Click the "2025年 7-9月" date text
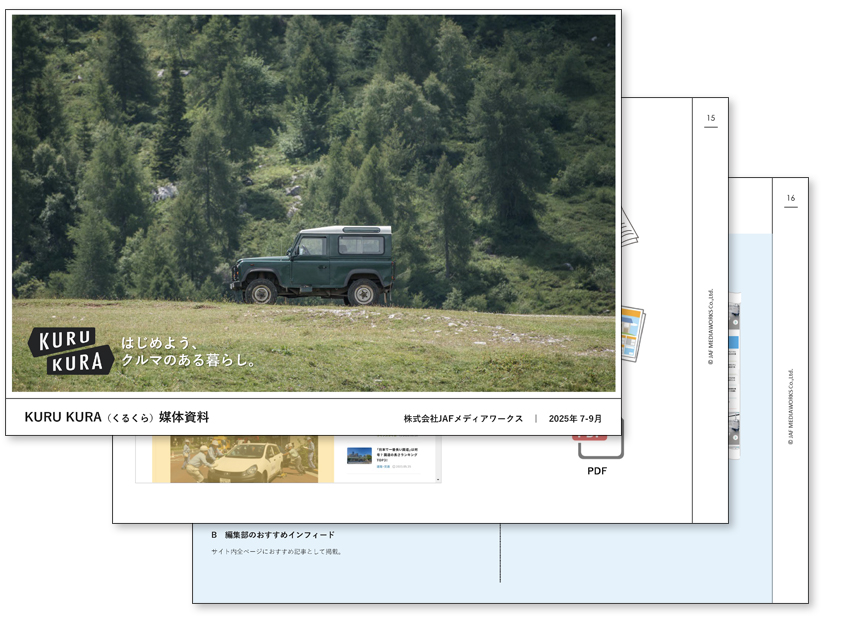This screenshot has width=850, height=620. [575, 419]
